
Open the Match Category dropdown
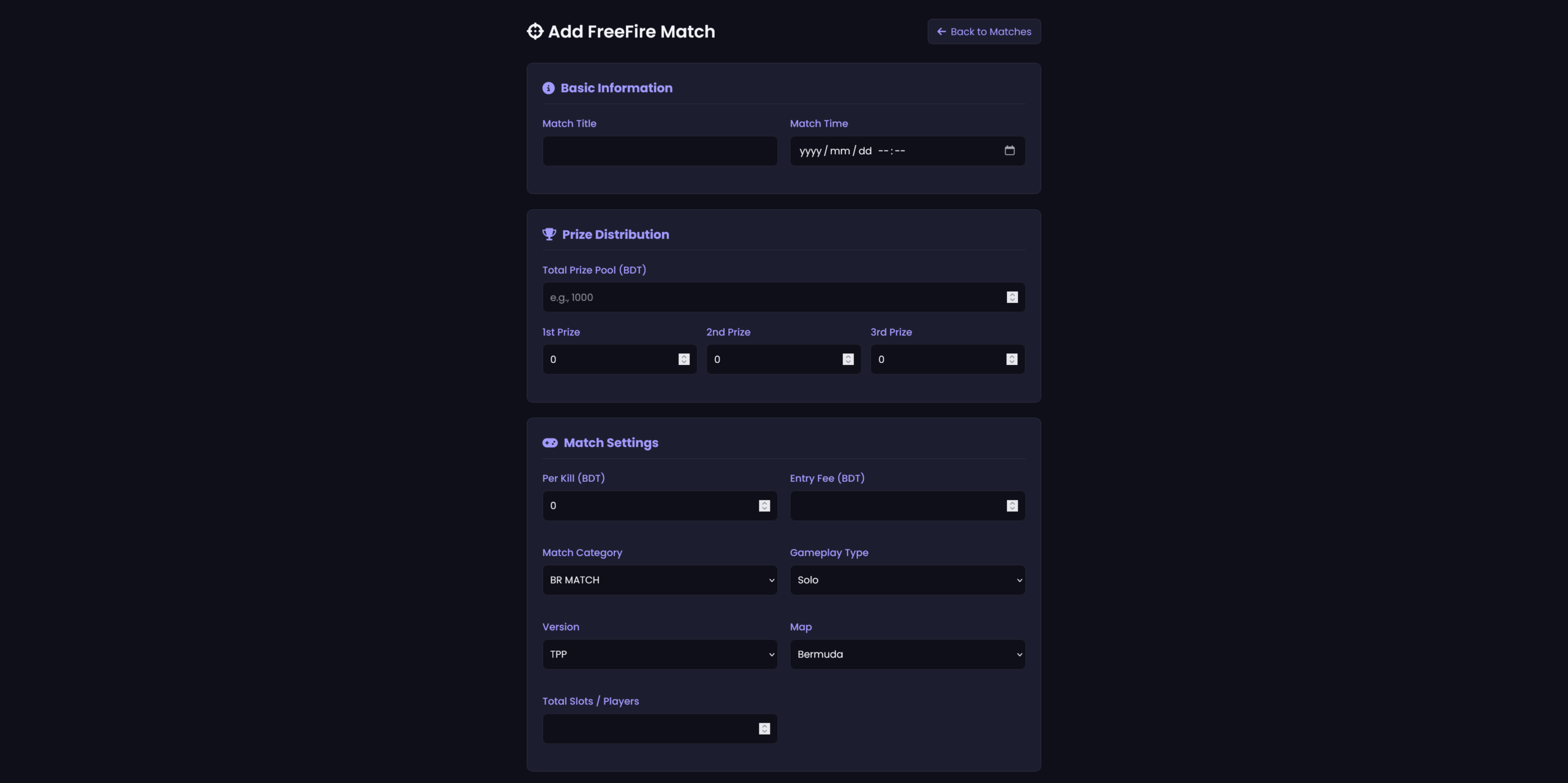pos(660,580)
